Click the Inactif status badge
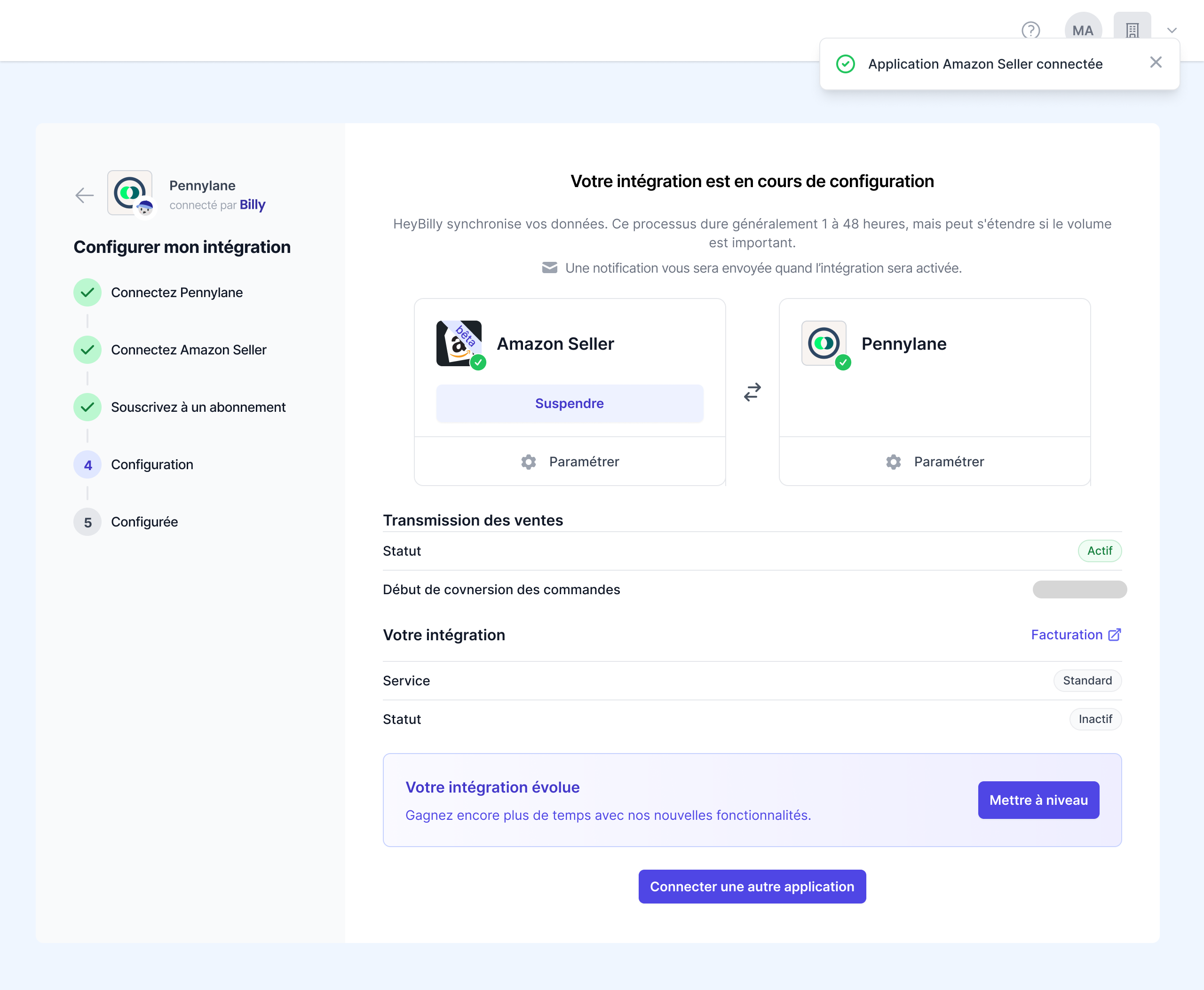Screen dimensions: 1204x990 1095,719
